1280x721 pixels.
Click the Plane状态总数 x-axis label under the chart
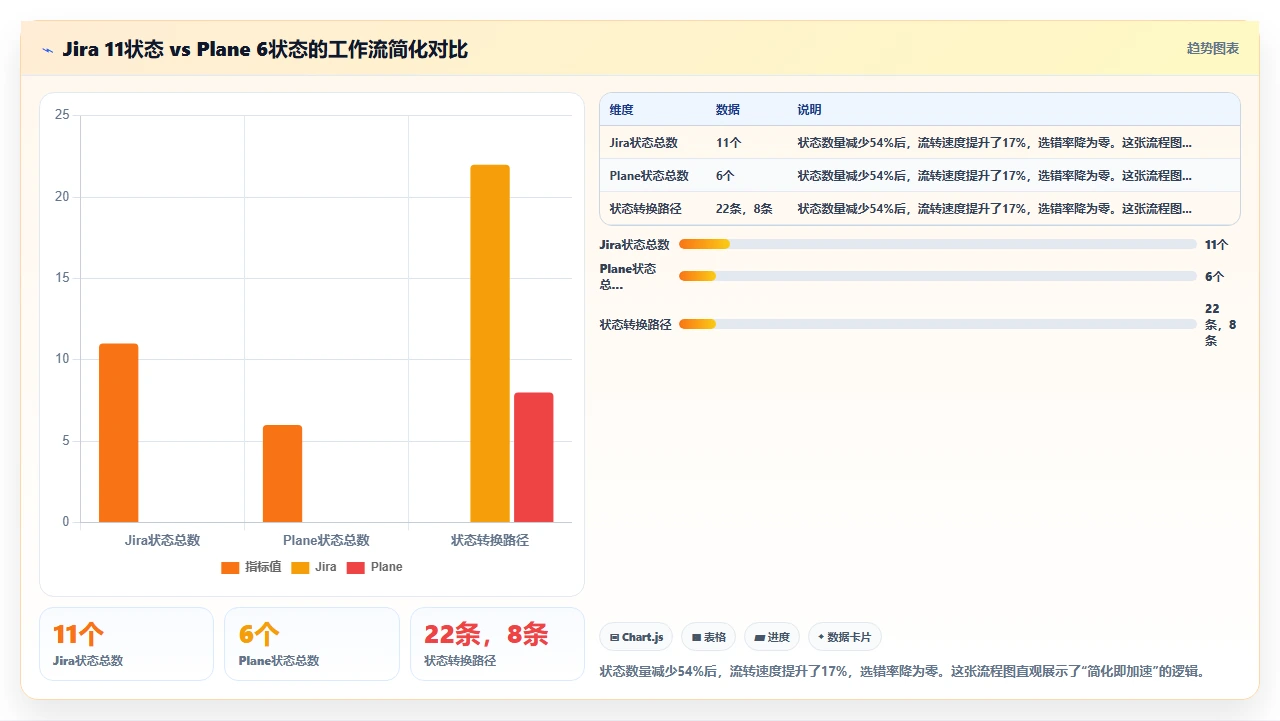(326, 540)
